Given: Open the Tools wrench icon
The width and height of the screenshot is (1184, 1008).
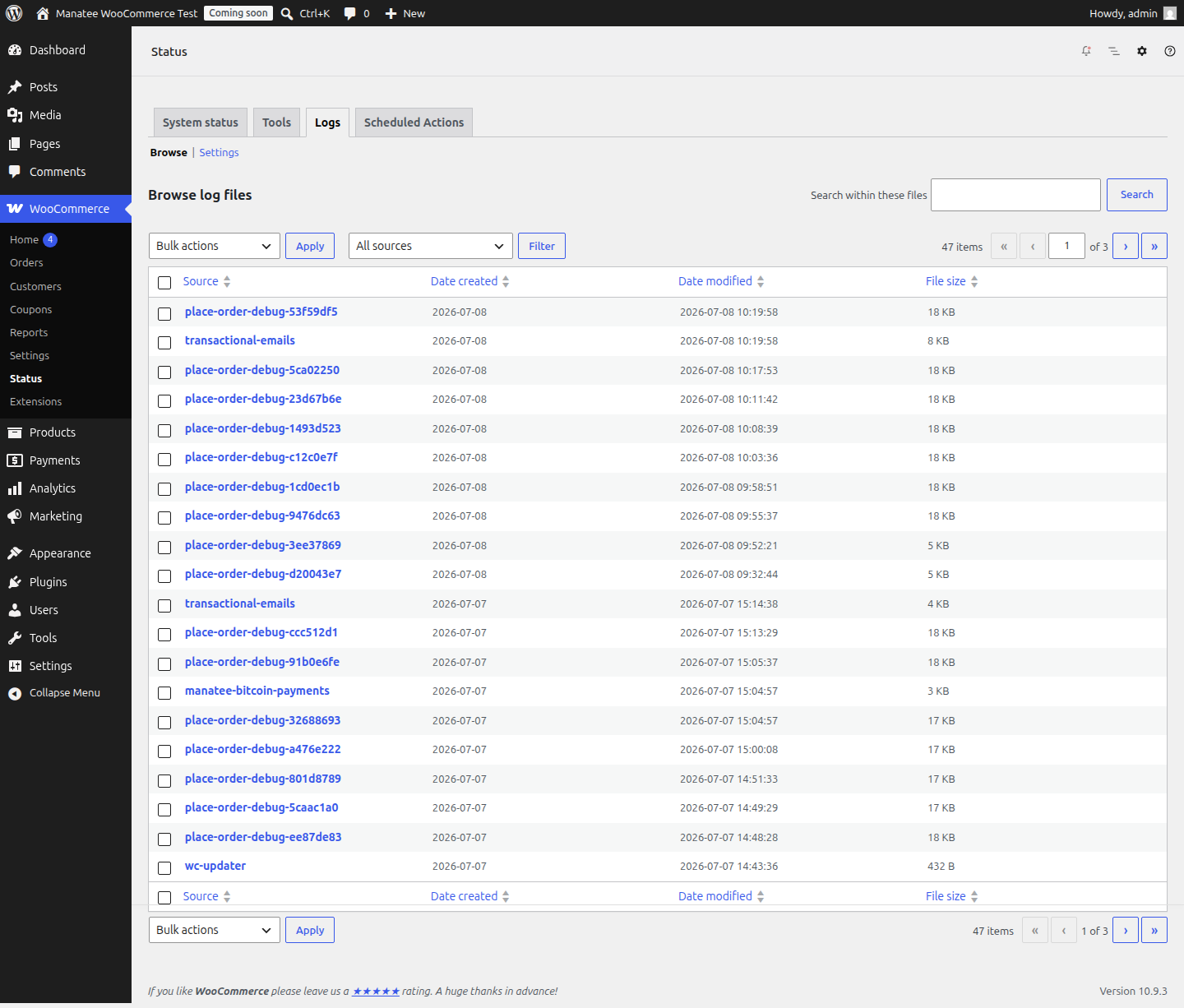Looking at the screenshot, I should (x=15, y=638).
